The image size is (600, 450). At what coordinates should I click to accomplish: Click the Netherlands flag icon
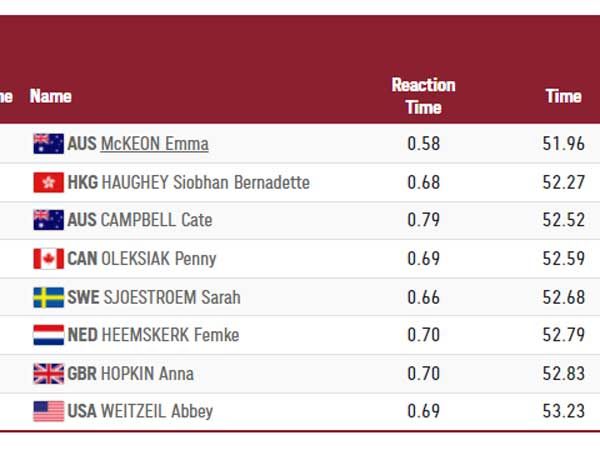click(x=48, y=335)
